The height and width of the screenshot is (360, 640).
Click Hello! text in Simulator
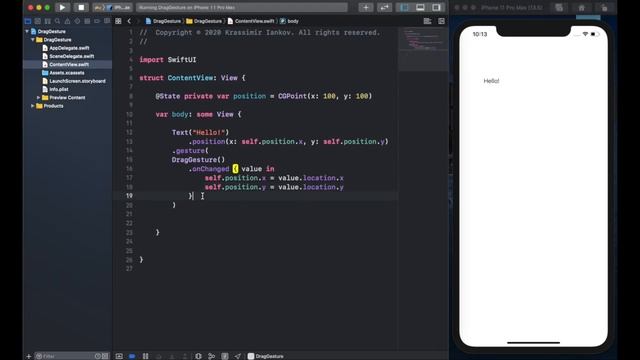[x=491, y=81]
